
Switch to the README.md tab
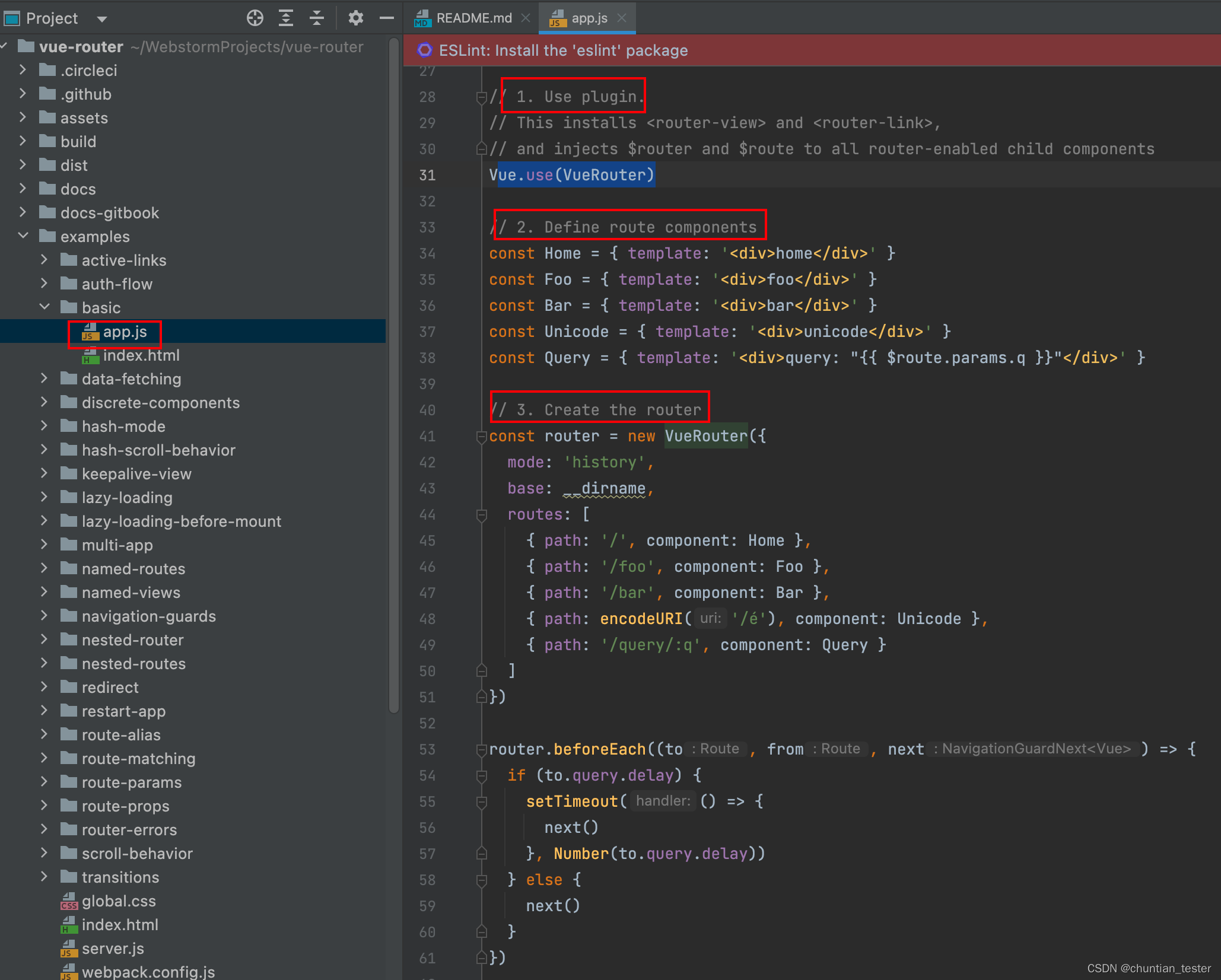pos(472,18)
